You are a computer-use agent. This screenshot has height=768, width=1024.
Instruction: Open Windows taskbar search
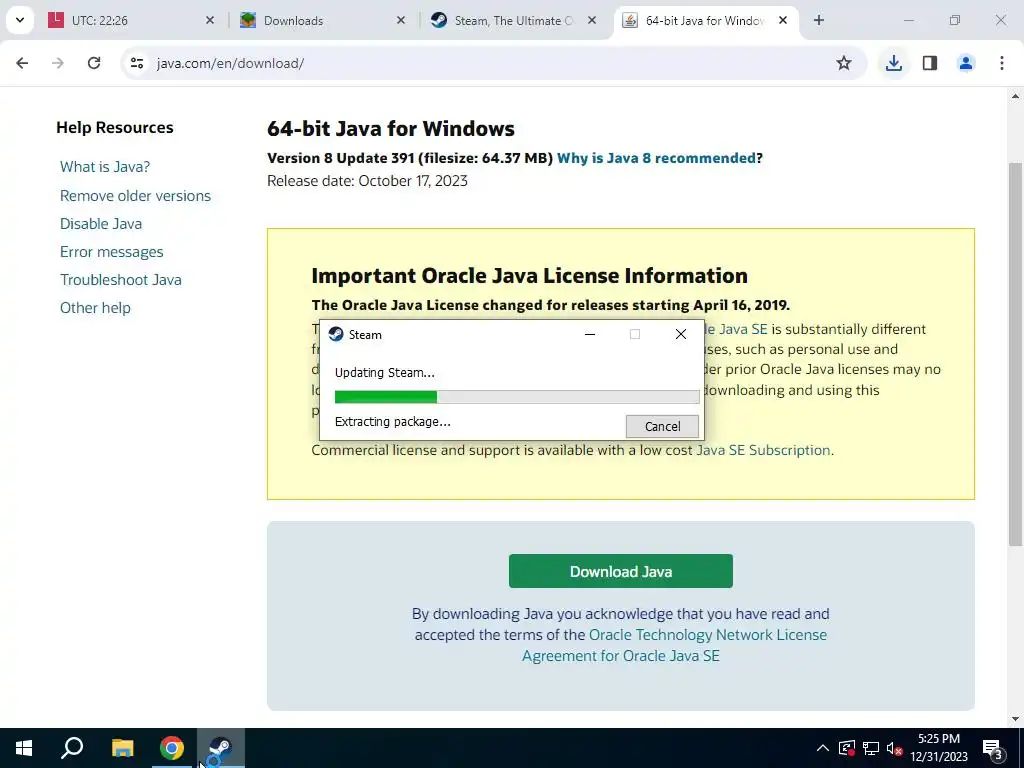tap(72, 748)
